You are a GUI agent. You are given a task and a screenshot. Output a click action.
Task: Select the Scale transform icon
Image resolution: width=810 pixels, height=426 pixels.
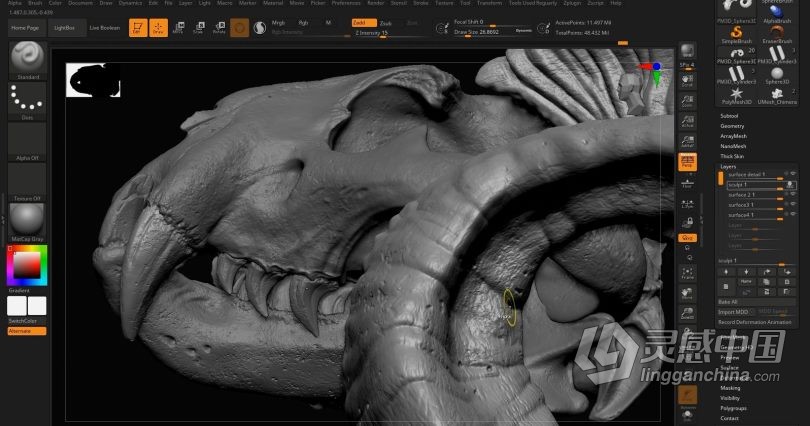pyautogui.click(x=199, y=28)
